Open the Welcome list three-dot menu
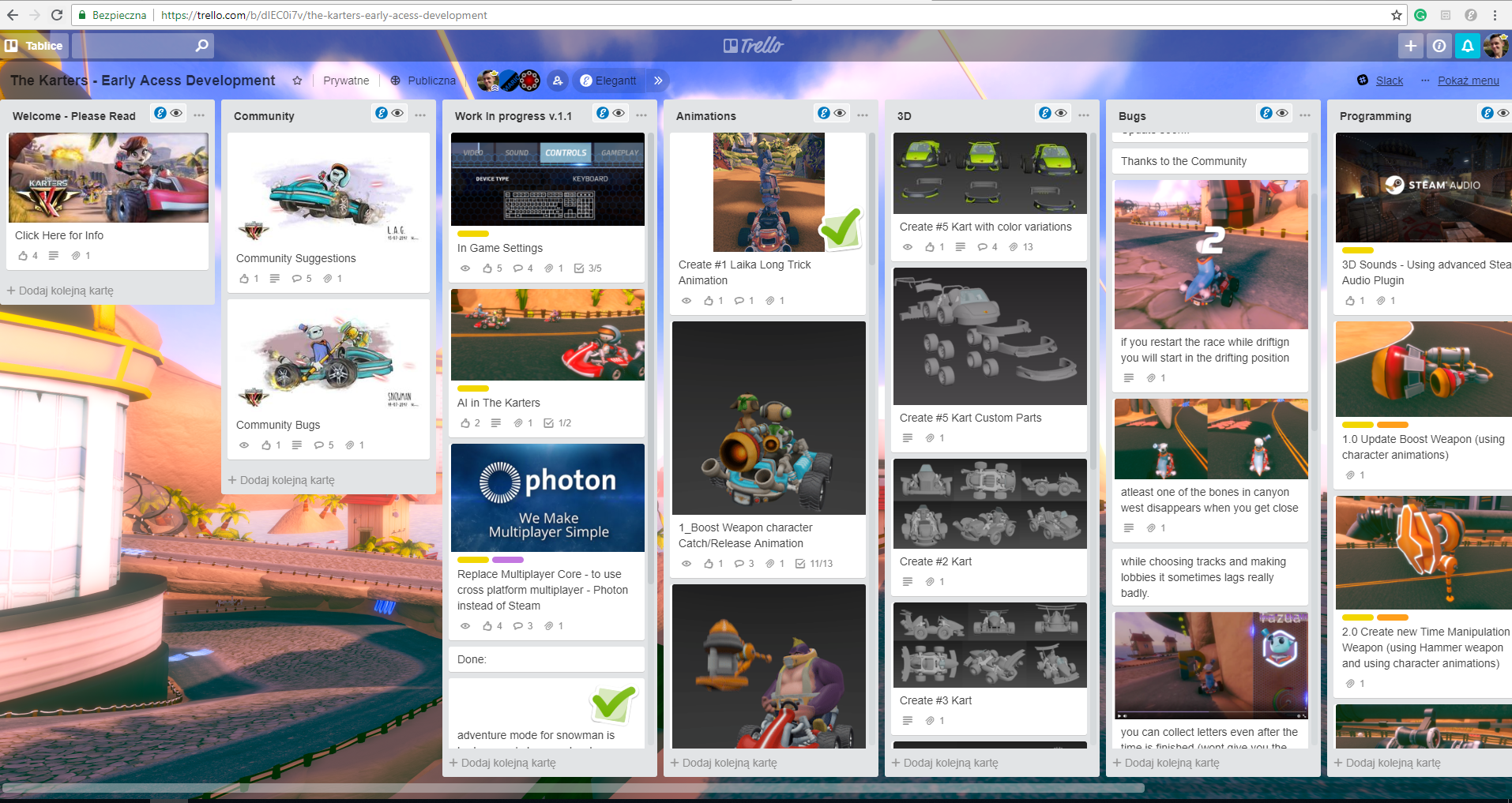This screenshot has height=803, width=1512. pyautogui.click(x=199, y=115)
